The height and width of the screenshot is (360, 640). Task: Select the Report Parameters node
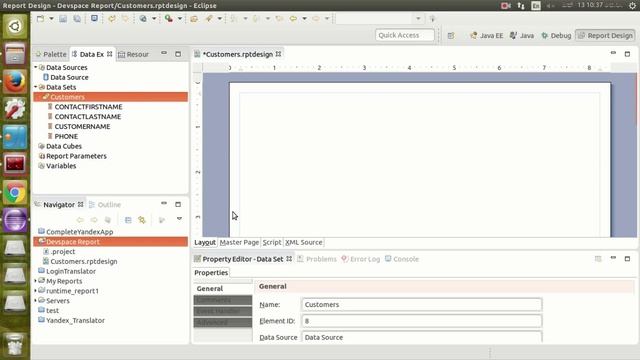(x=72, y=156)
